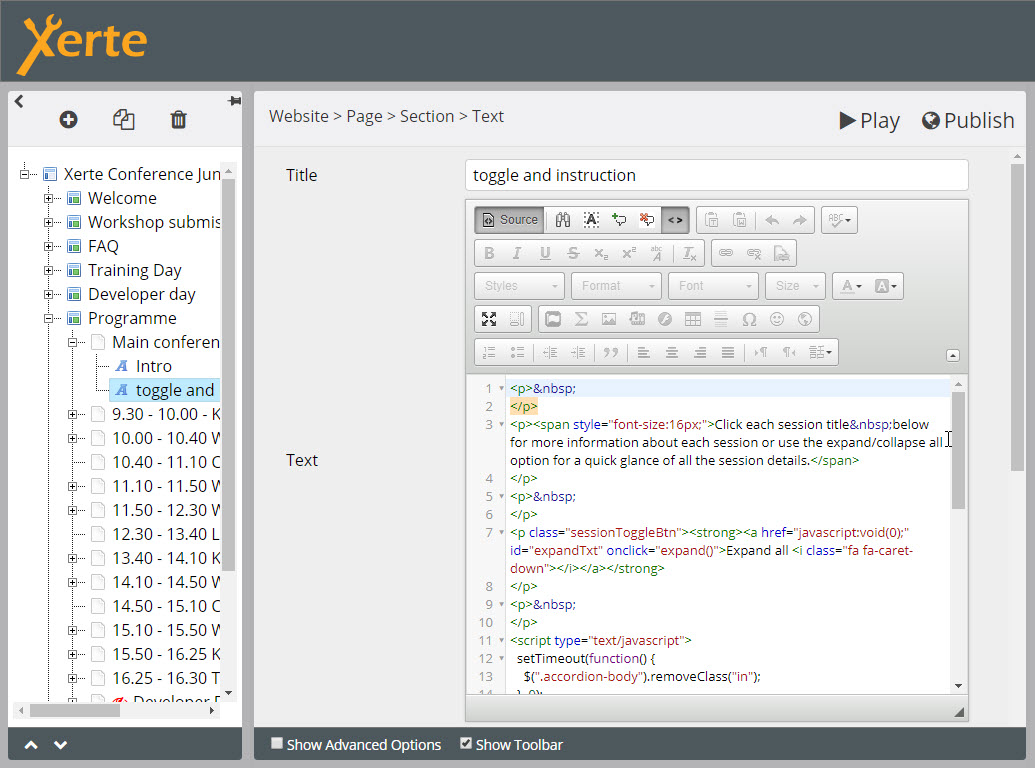
Task: Move item down with arrow
Action: (60, 745)
